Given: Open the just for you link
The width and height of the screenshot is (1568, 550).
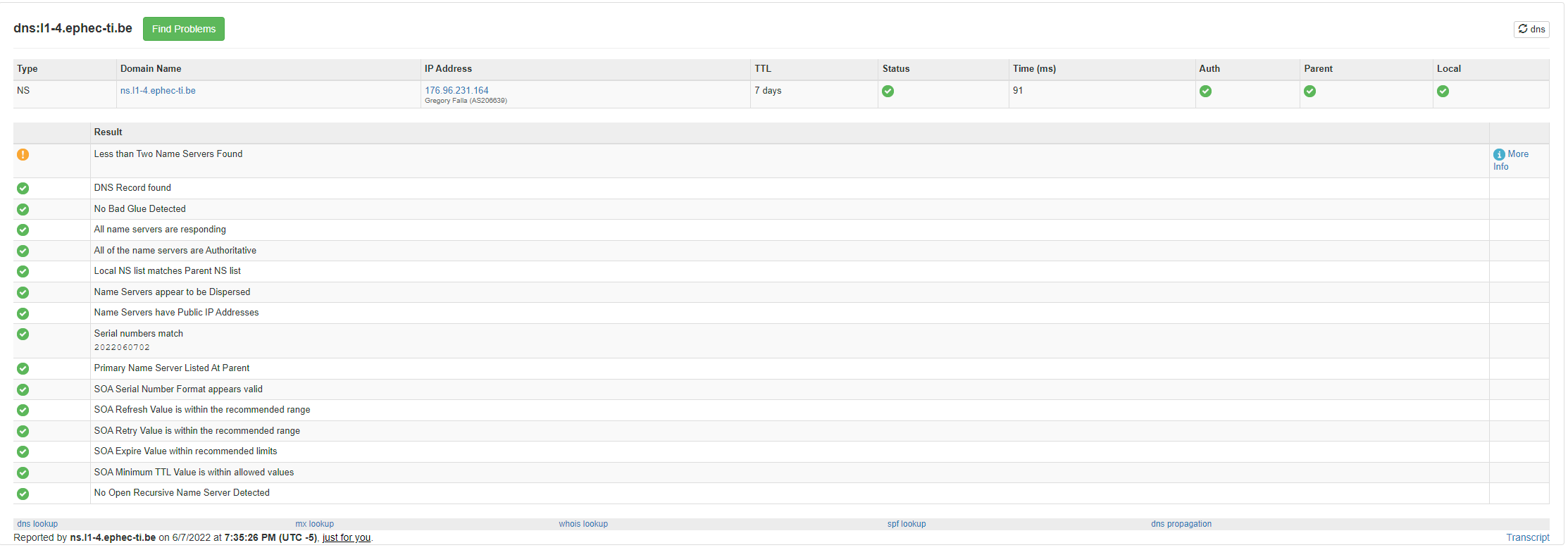Looking at the screenshot, I should [347, 537].
